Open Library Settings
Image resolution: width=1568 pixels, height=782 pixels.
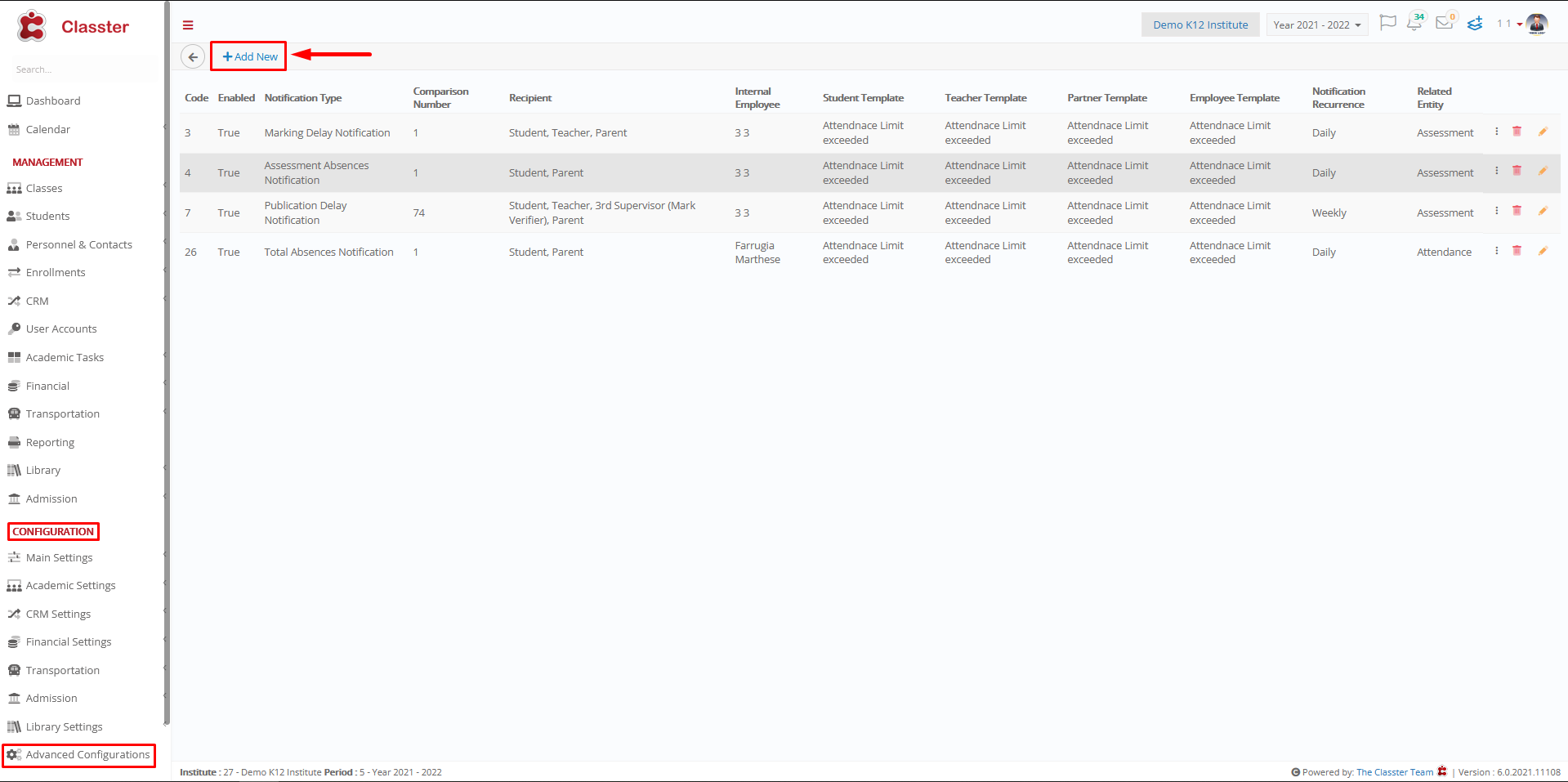(x=64, y=726)
